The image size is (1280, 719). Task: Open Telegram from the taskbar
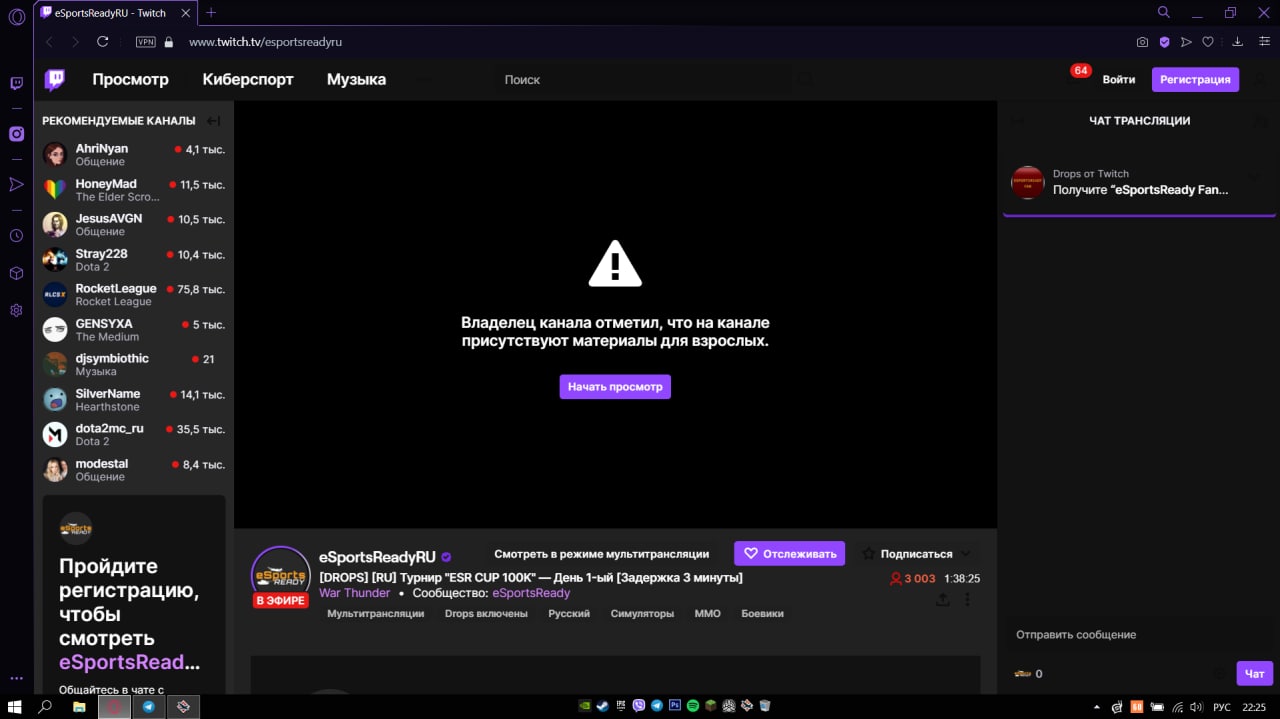tap(149, 706)
